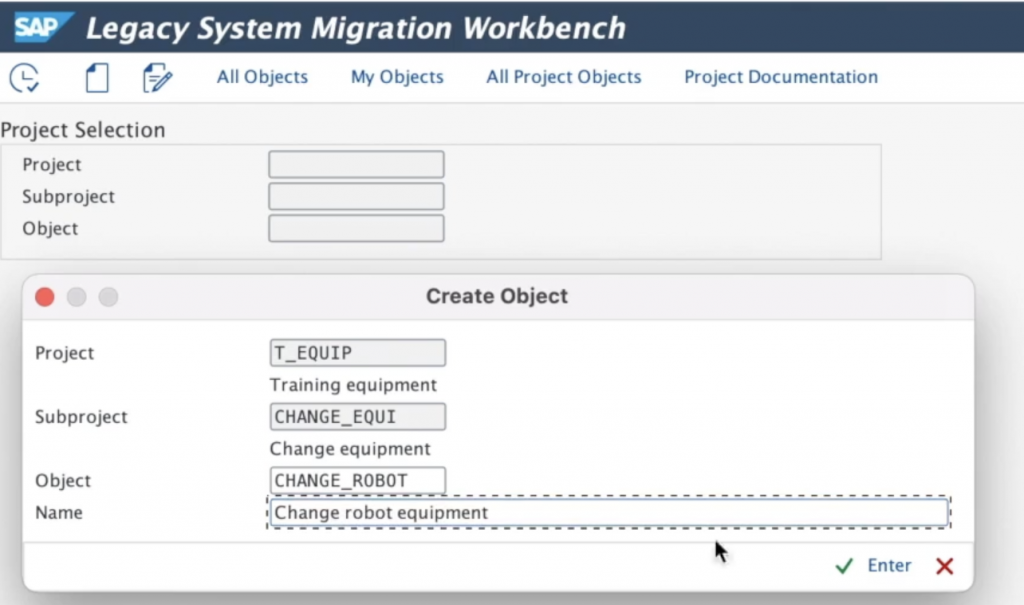
Task: Close Create Object dialog via red window button
Action: pos(44,297)
